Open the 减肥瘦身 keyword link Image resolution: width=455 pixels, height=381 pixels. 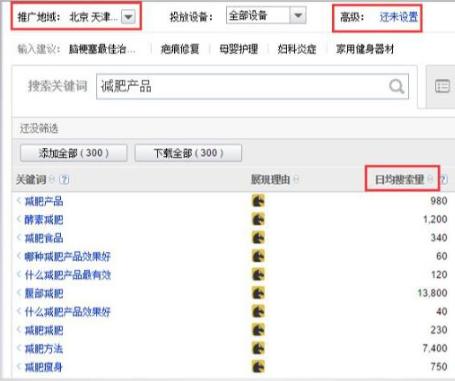tap(44, 367)
